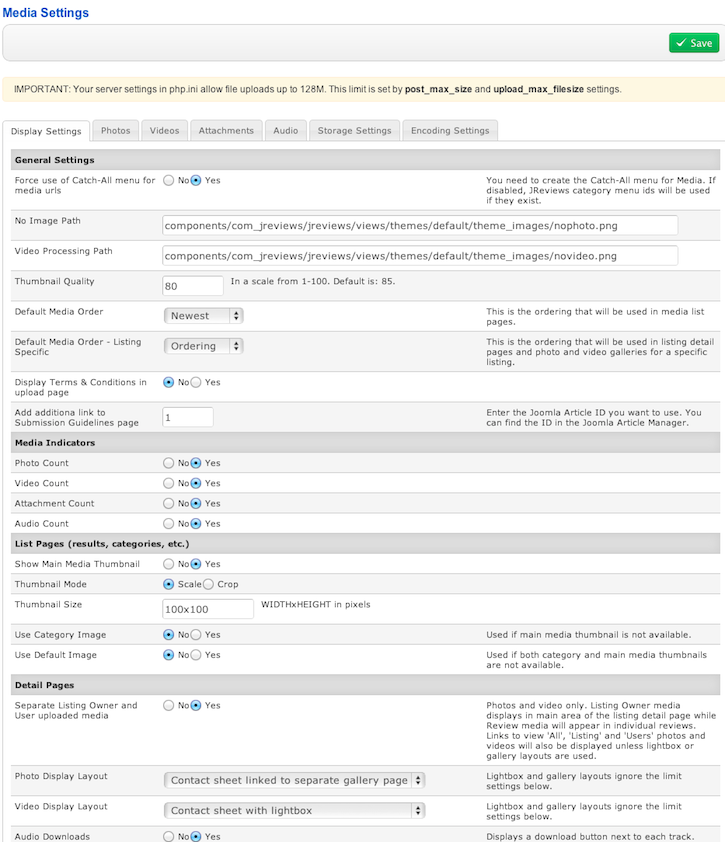This screenshot has height=842, width=725.
Task: Open the Encoding Settings tab
Action: 450,131
